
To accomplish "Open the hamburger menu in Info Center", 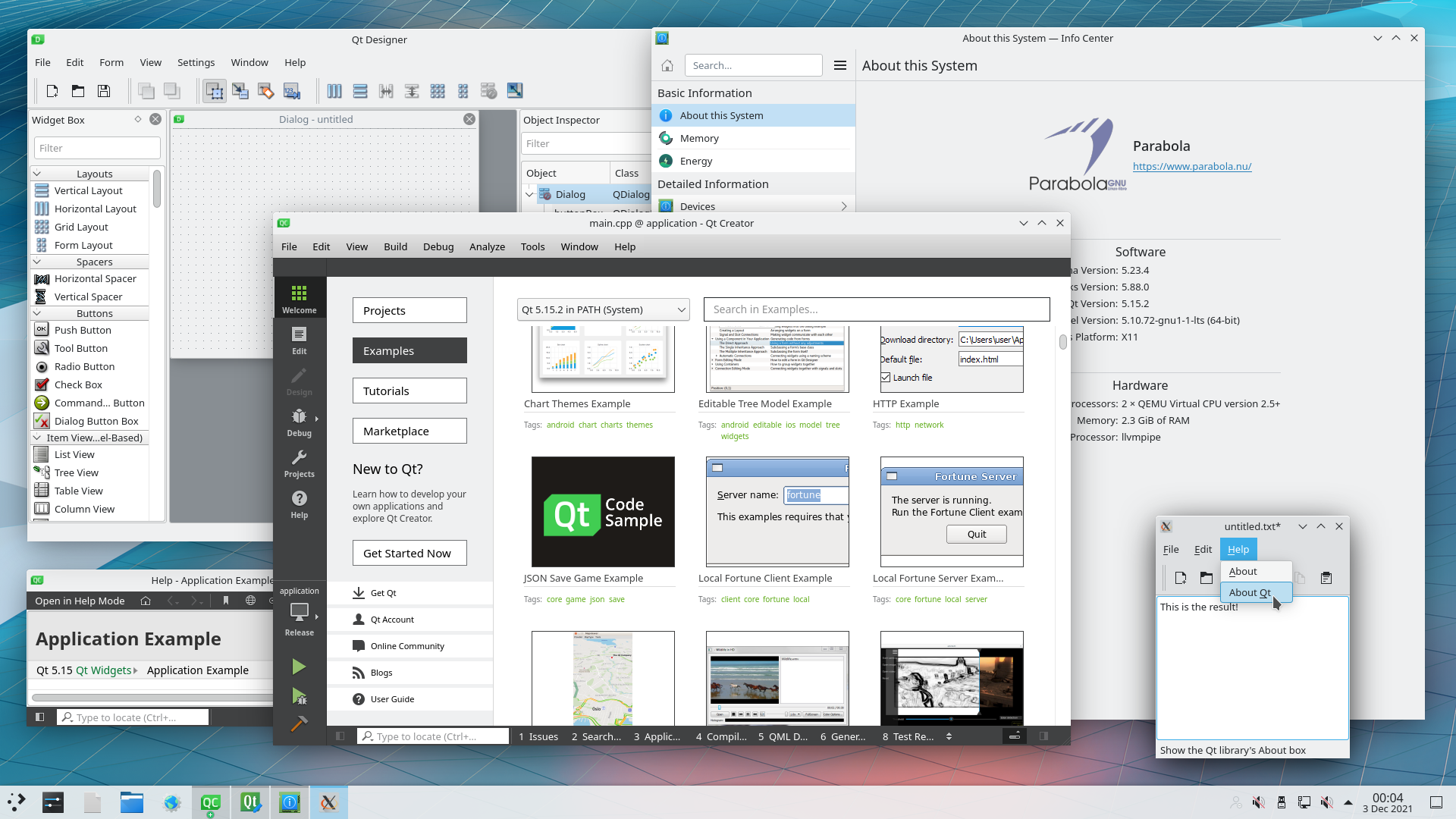I will pos(839,65).
